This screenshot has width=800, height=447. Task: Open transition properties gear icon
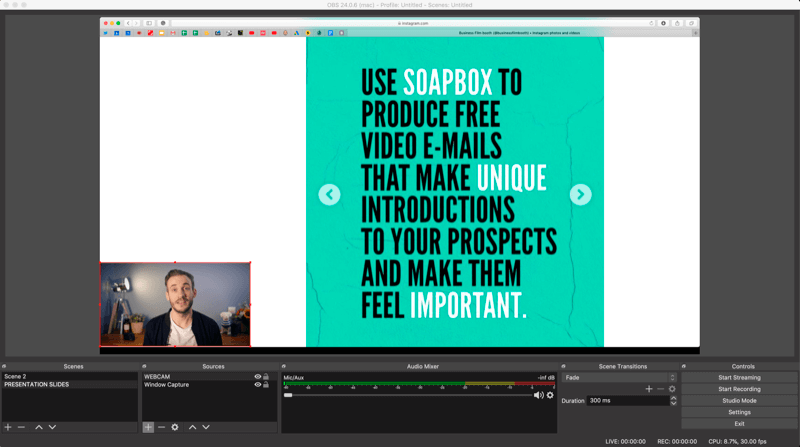coord(672,389)
